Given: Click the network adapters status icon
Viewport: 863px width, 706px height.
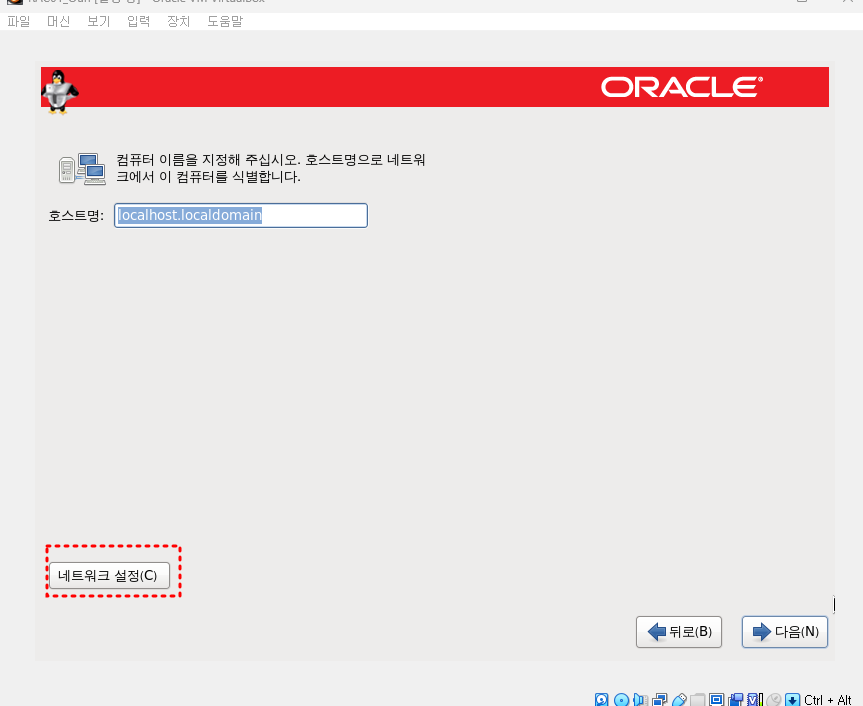Looking at the screenshot, I should [659, 699].
